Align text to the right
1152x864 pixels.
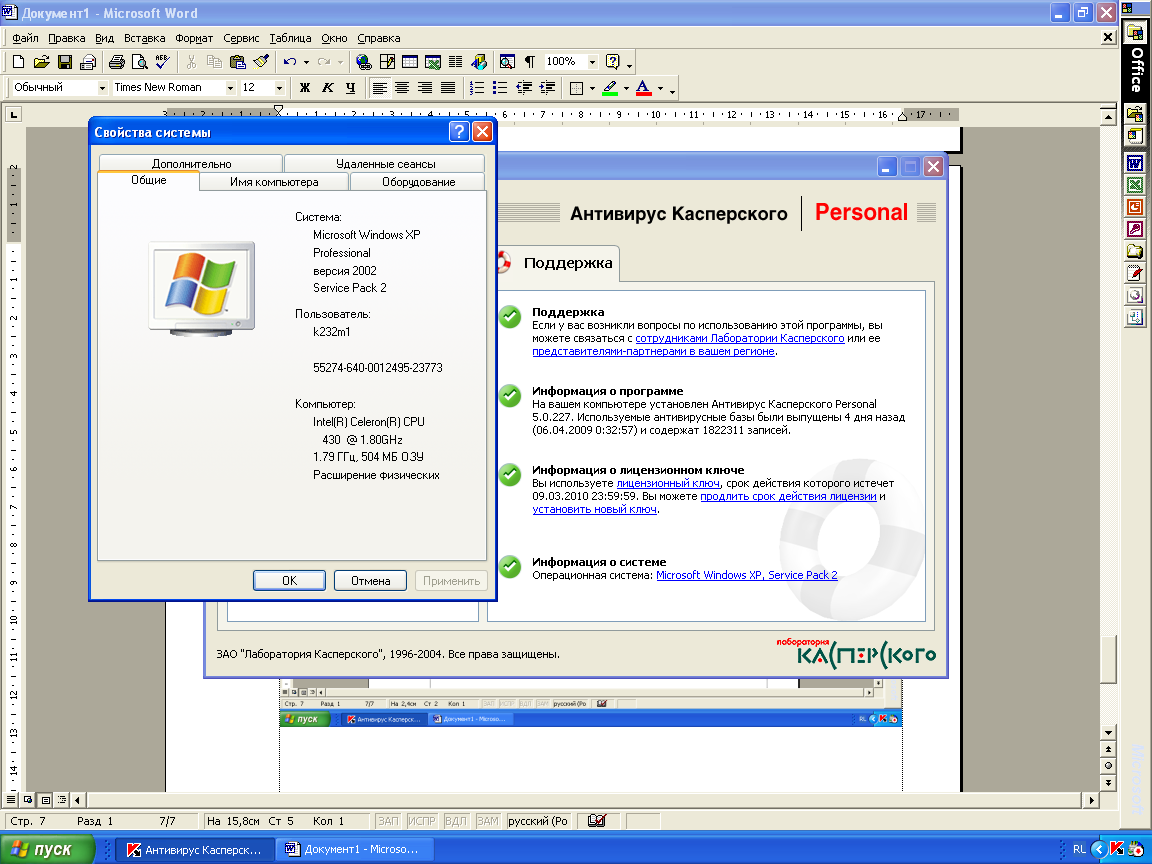425,88
